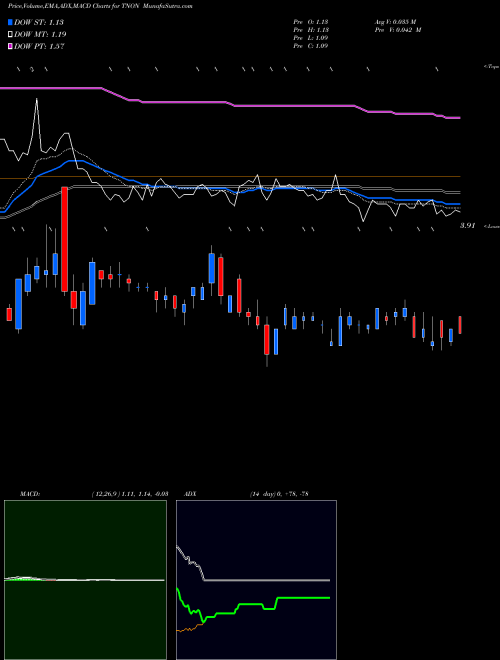Screen dimensions: 500x660
Task: Click the 'Pre O: 1.13' value
Action: point(311,22)
